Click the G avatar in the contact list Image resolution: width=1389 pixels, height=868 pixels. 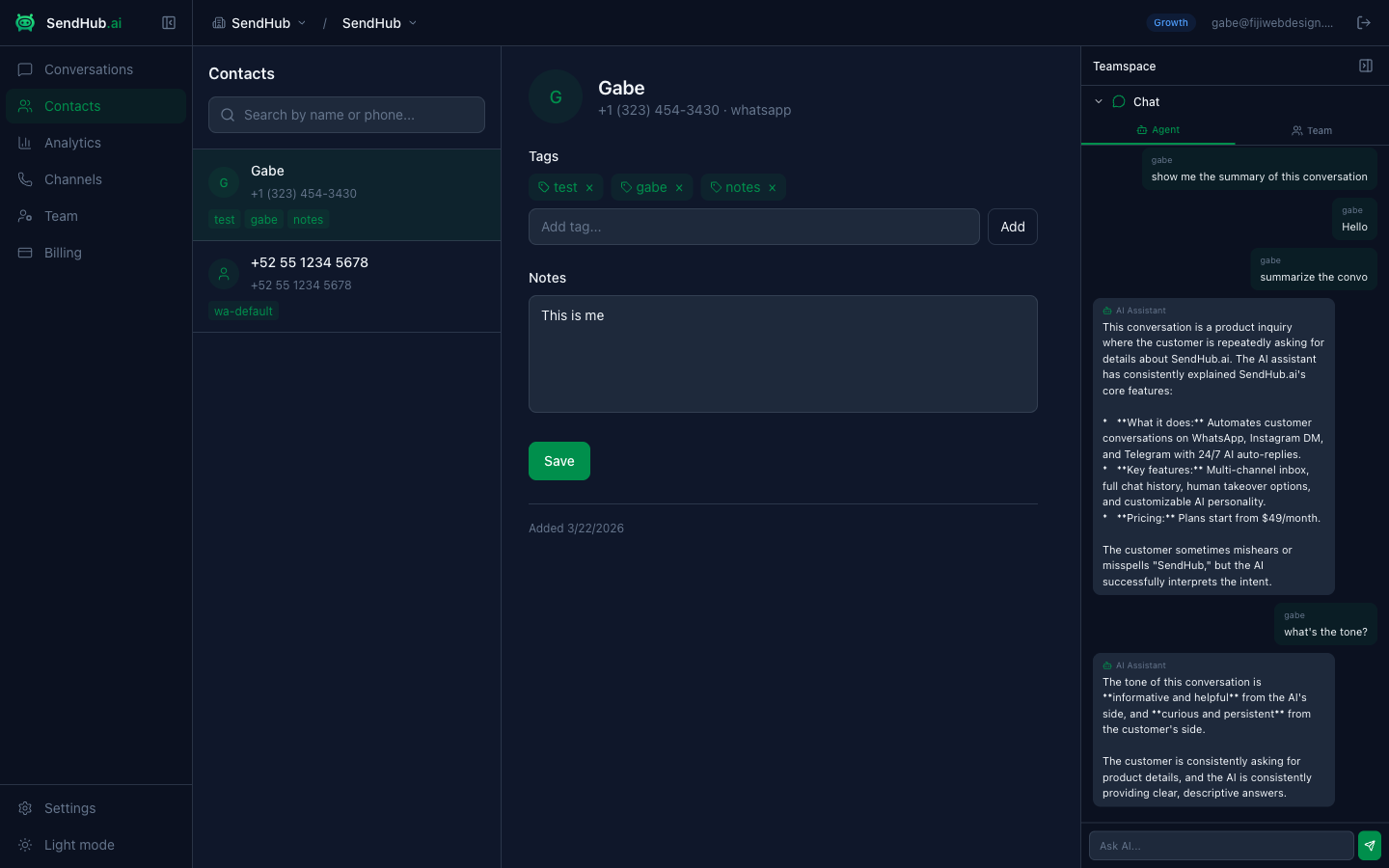point(224,182)
